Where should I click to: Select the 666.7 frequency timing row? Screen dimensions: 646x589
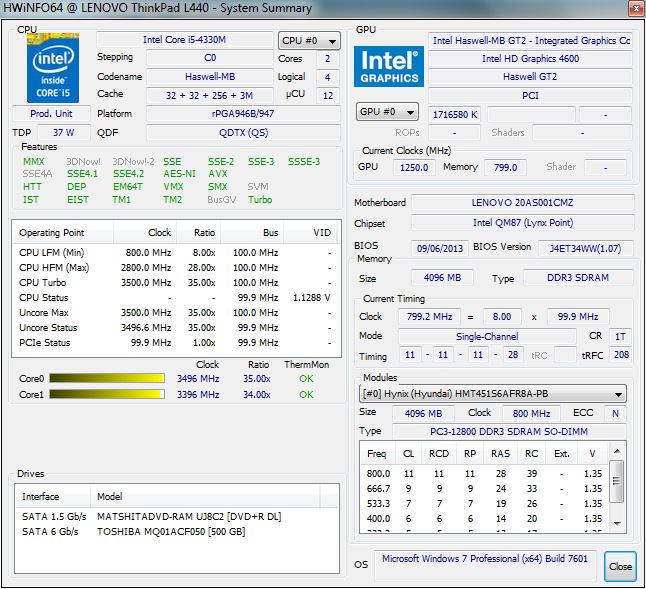point(484,489)
